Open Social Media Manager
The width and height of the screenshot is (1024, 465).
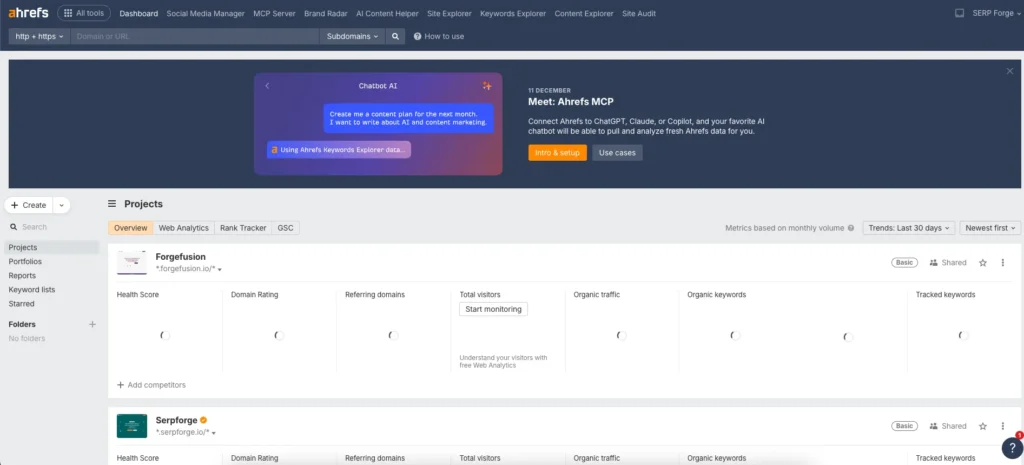pyautogui.click(x=206, y=13)
